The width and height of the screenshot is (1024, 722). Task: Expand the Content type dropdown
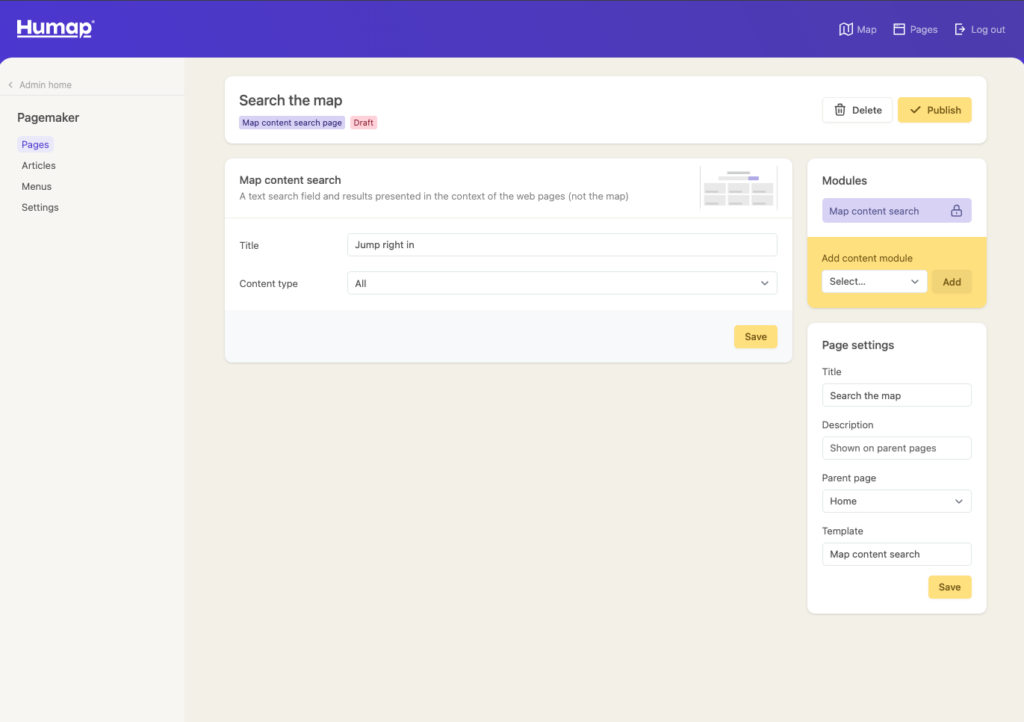pos(561,284)
